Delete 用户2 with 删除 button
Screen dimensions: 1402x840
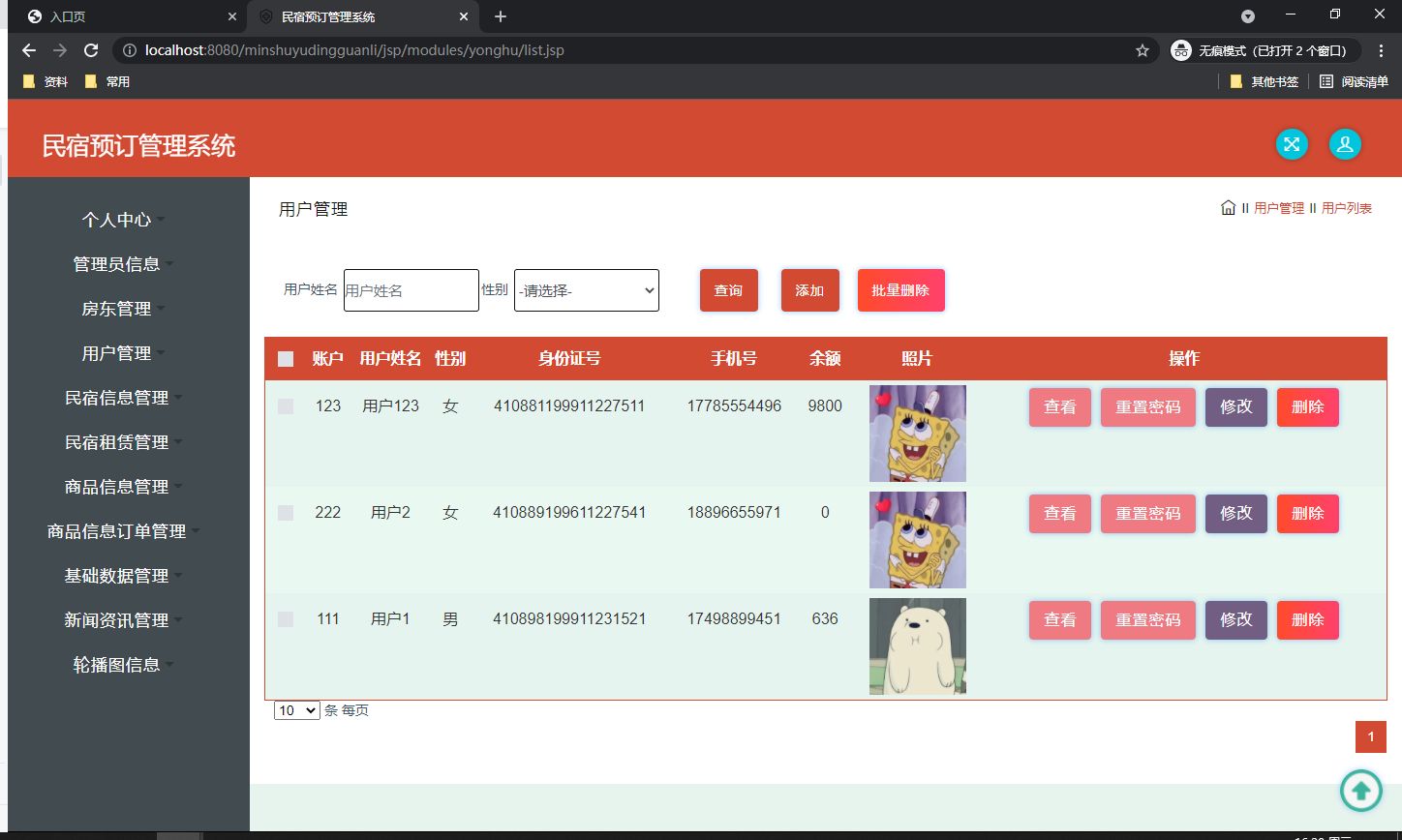pyautogui.click(x=1308, y=514)
